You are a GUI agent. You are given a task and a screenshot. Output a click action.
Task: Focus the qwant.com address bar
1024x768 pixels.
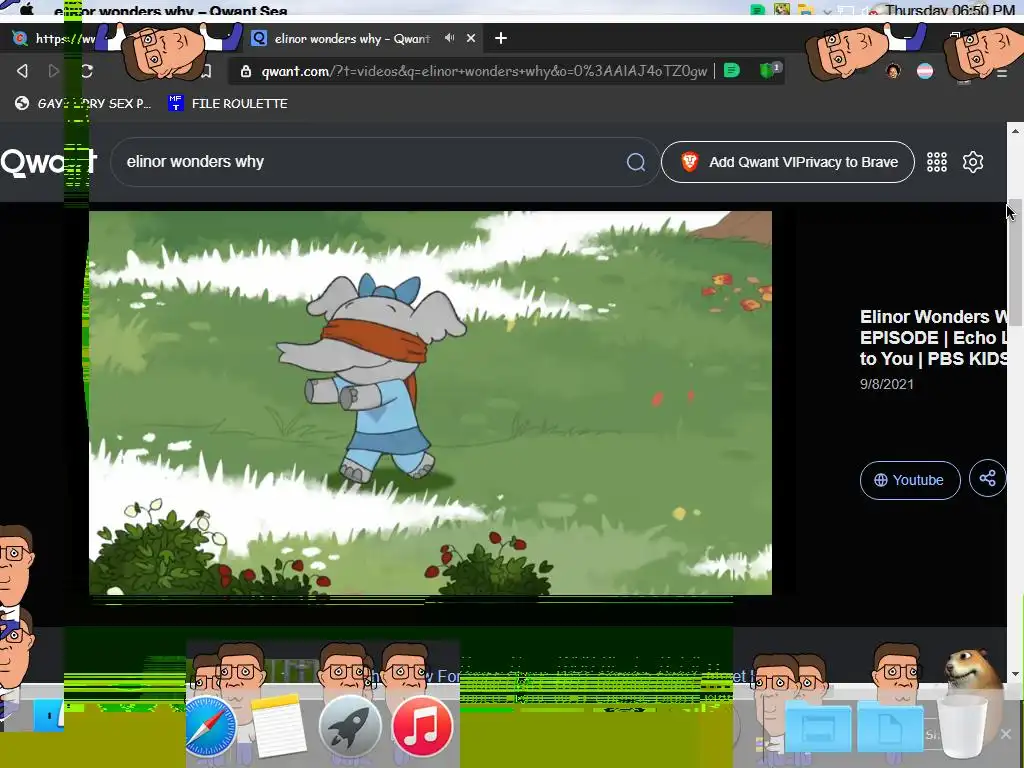point(483,71)
